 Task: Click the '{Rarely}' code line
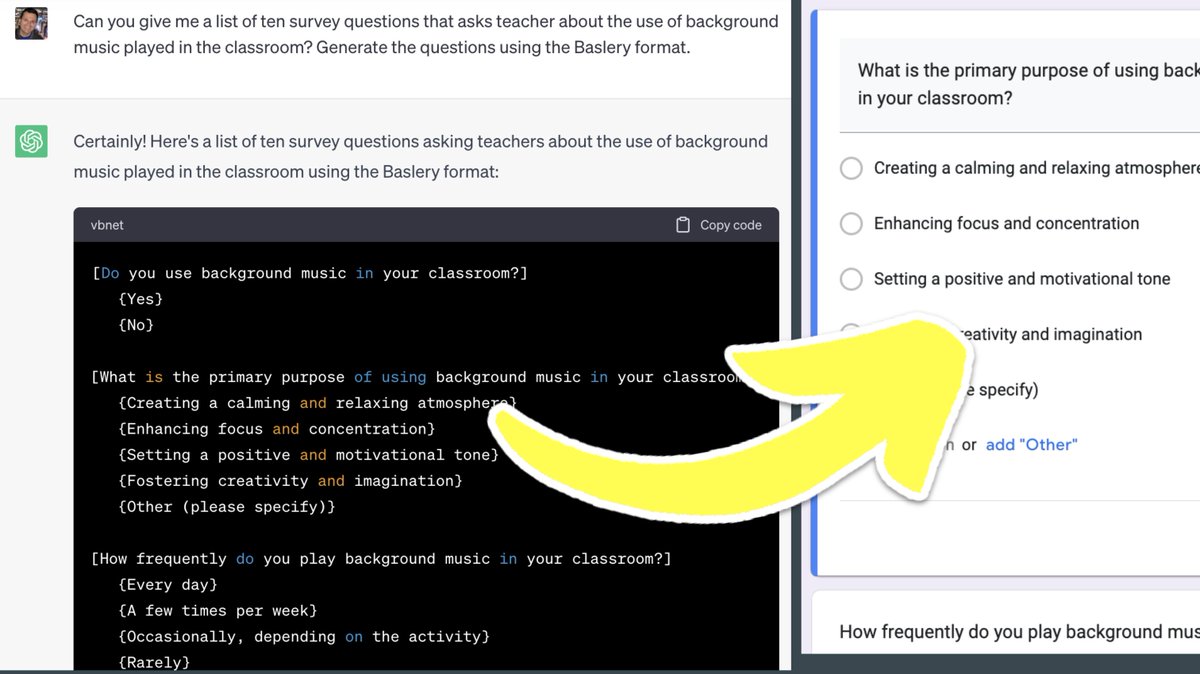153,662
